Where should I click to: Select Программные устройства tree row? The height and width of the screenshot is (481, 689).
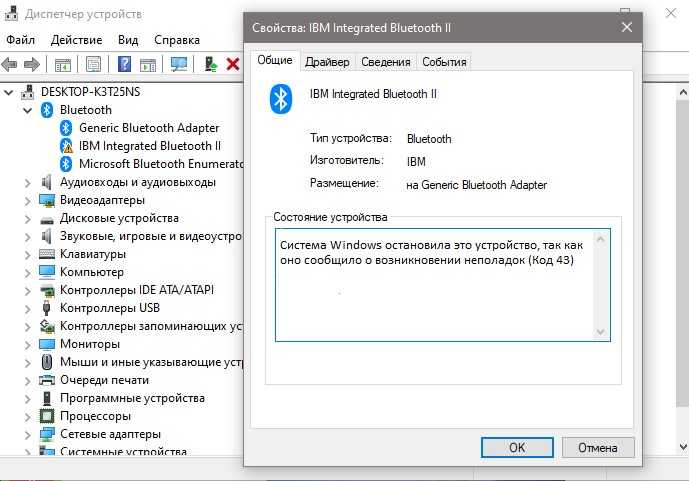point(132,398)
